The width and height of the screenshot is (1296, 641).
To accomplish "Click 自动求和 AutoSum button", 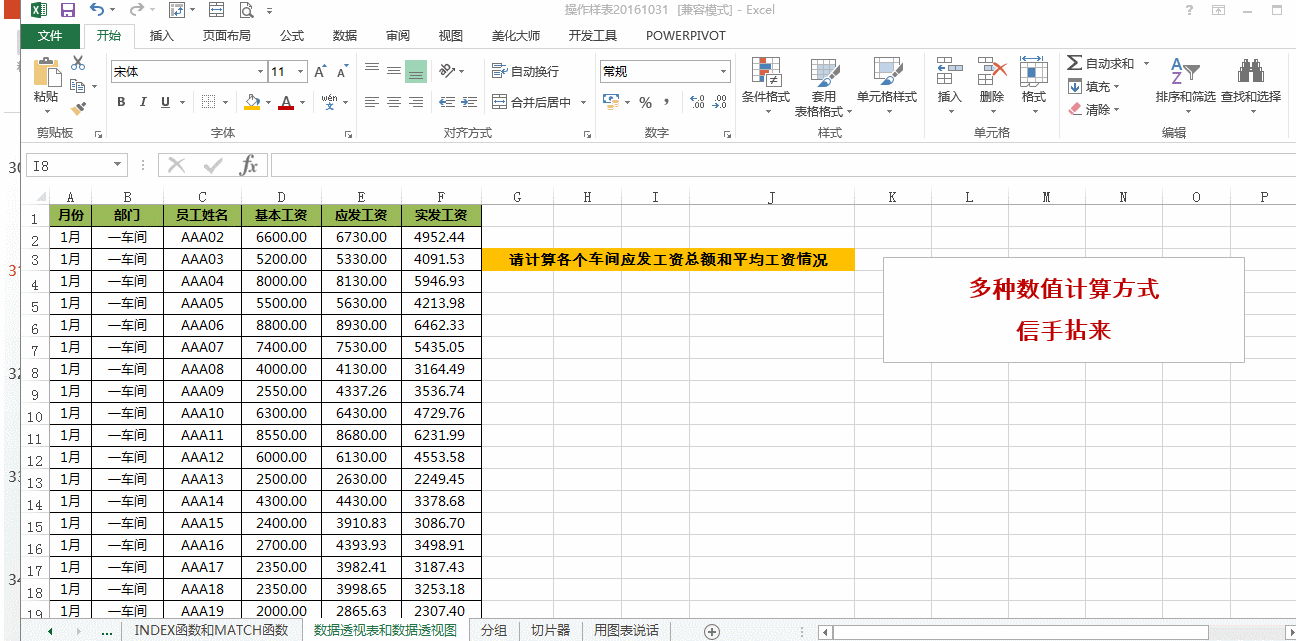I will [x=1101, y=63].
